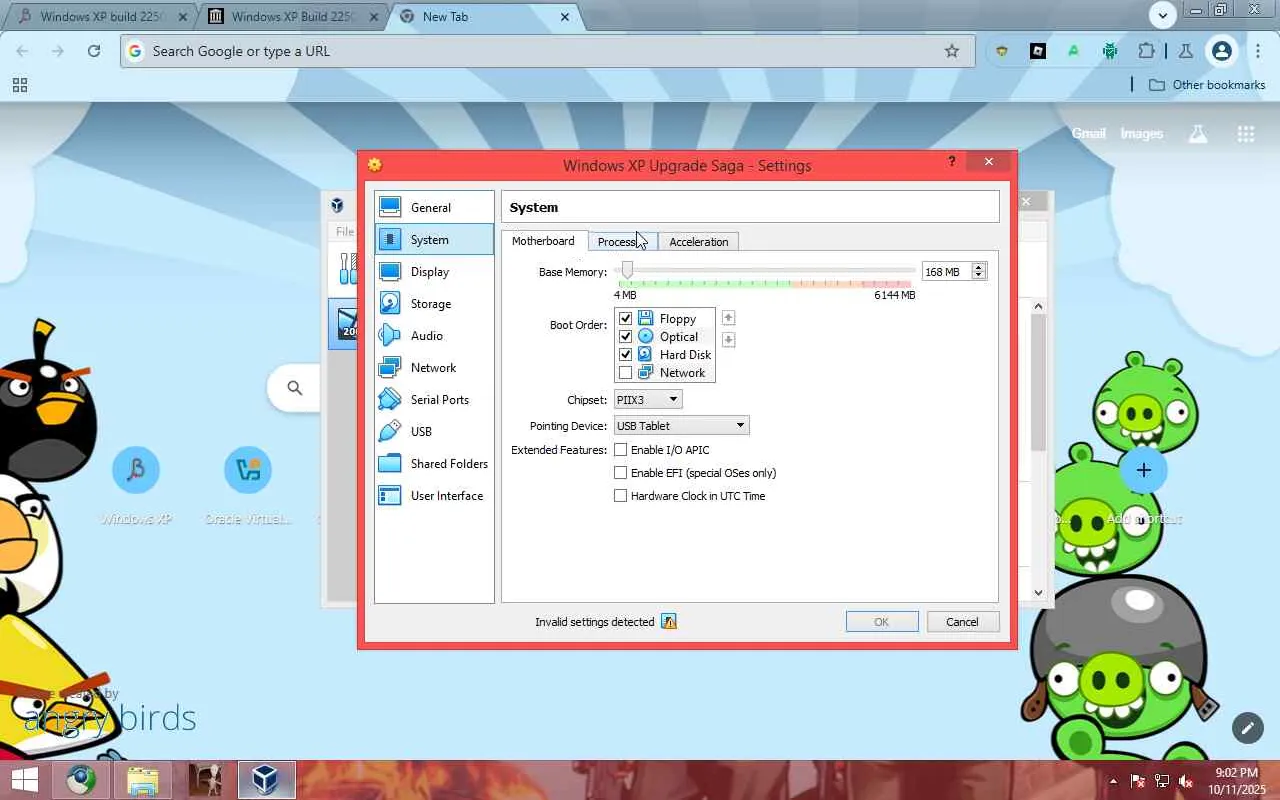
Task: Select the System category in sidebar
Action: [434, 240]
